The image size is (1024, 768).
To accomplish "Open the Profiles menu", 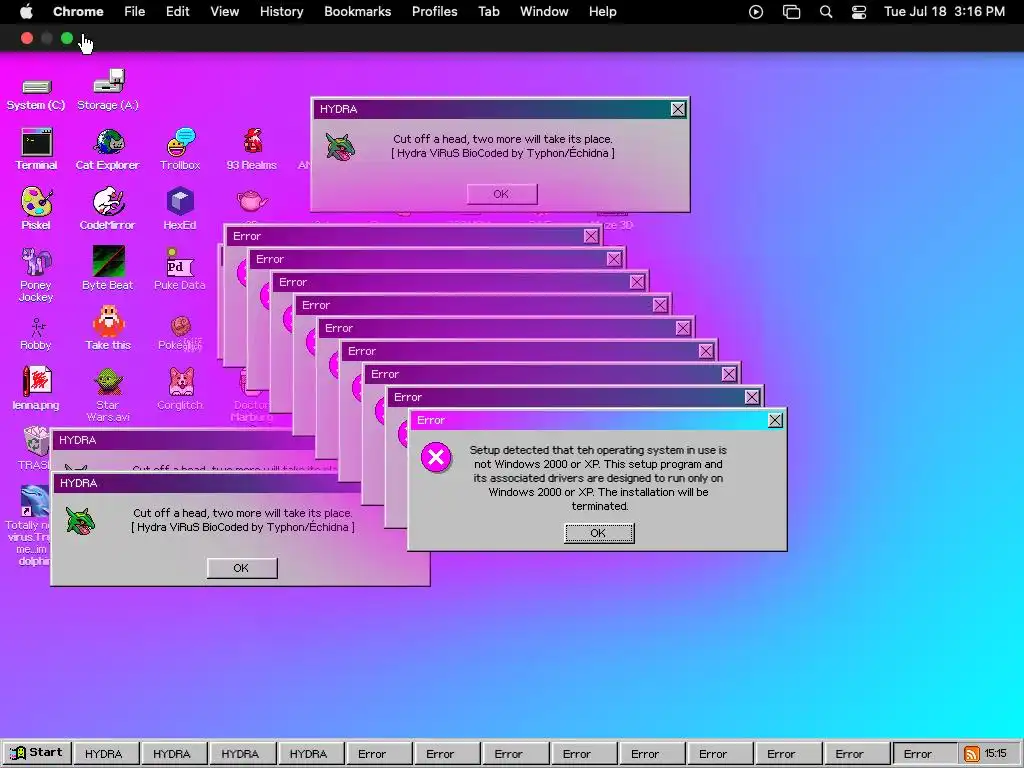I will (x=434, y=11).
